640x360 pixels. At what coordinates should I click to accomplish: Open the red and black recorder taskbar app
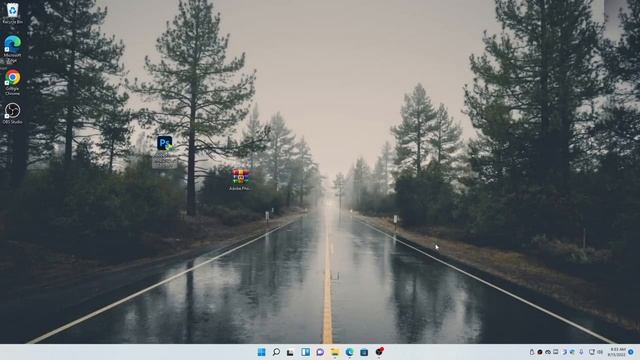379,351
